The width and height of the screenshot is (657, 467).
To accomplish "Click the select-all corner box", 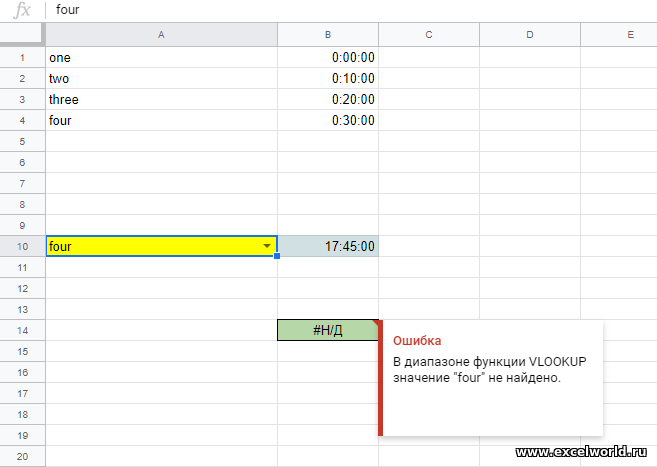I will 22,34.
